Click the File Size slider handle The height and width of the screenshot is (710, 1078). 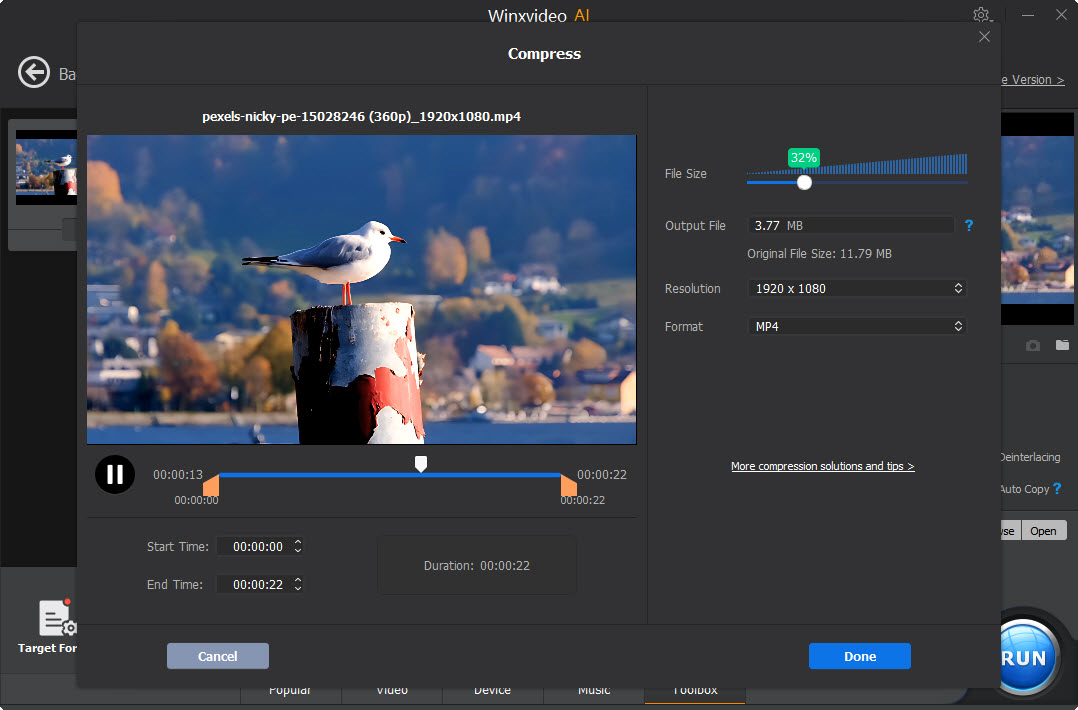pos(804,182)
